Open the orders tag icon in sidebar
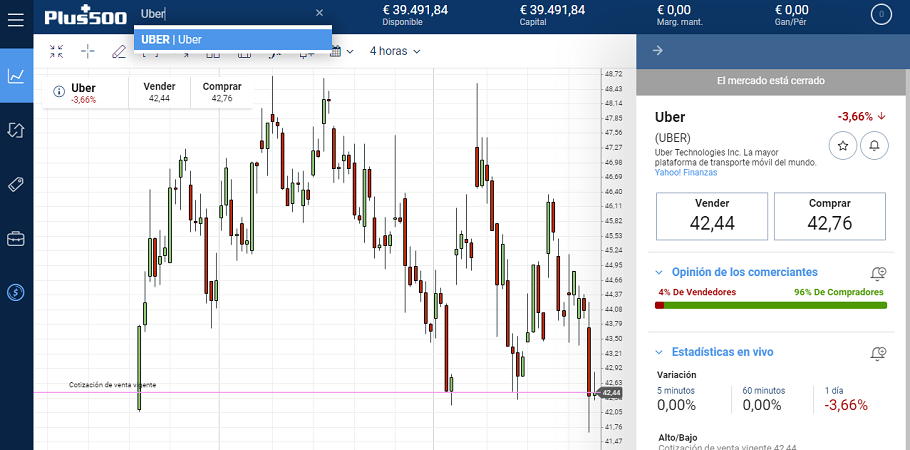The image size is (910, 450). coord(16,184)
